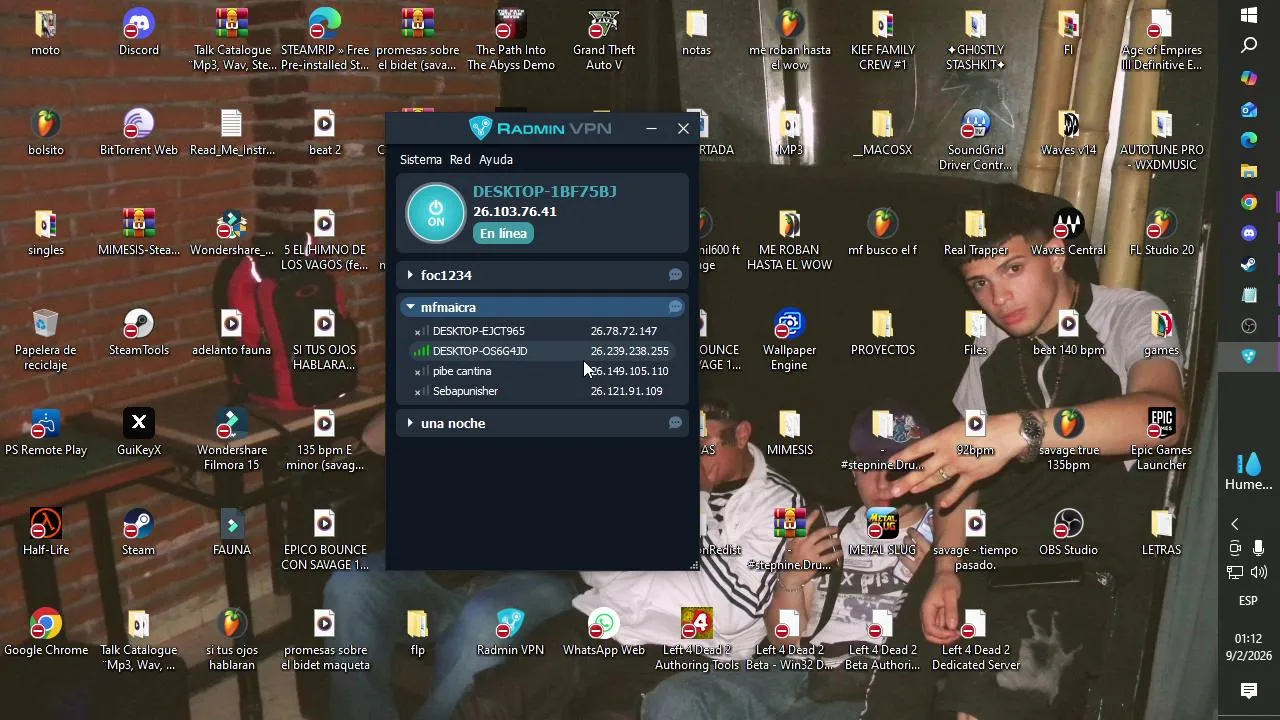Select the PS Remote Play desktop icon
1280x720 pixels.
46,433
